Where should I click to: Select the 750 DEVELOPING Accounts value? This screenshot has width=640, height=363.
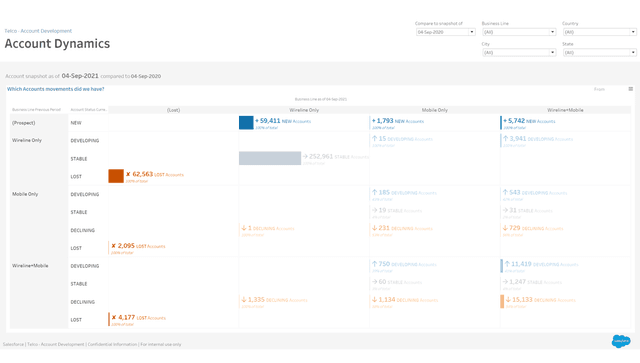[x=404, y=264]
